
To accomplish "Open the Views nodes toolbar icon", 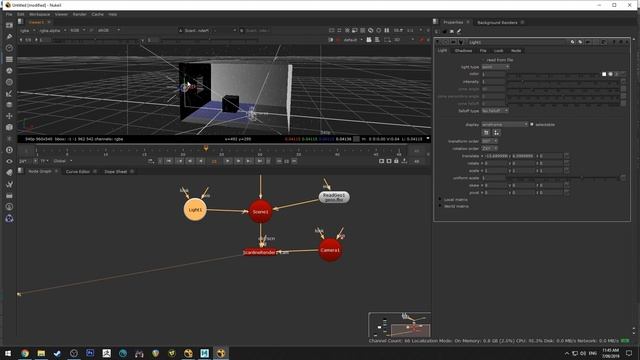I will click(x=9, y=161).
